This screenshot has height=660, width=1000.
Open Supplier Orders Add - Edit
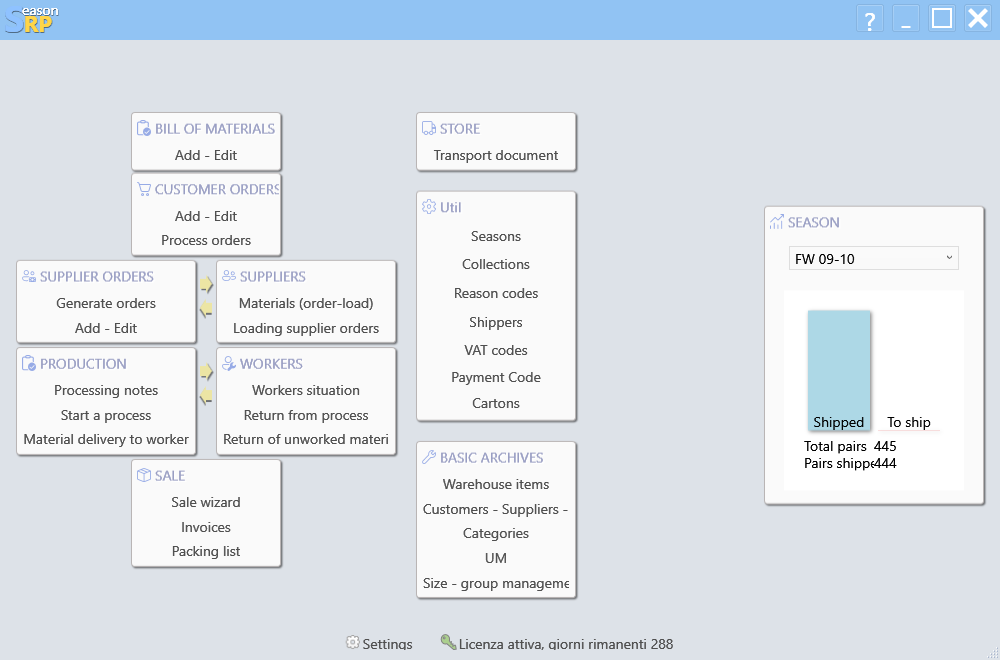coord(106,328)
